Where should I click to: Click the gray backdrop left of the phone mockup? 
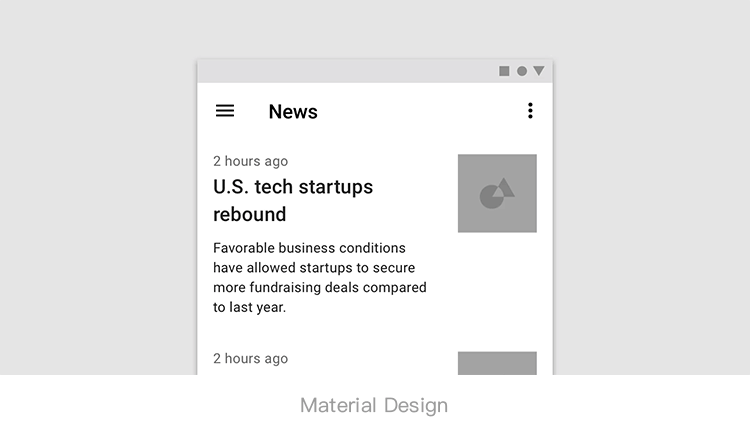(x=100, y=200)
